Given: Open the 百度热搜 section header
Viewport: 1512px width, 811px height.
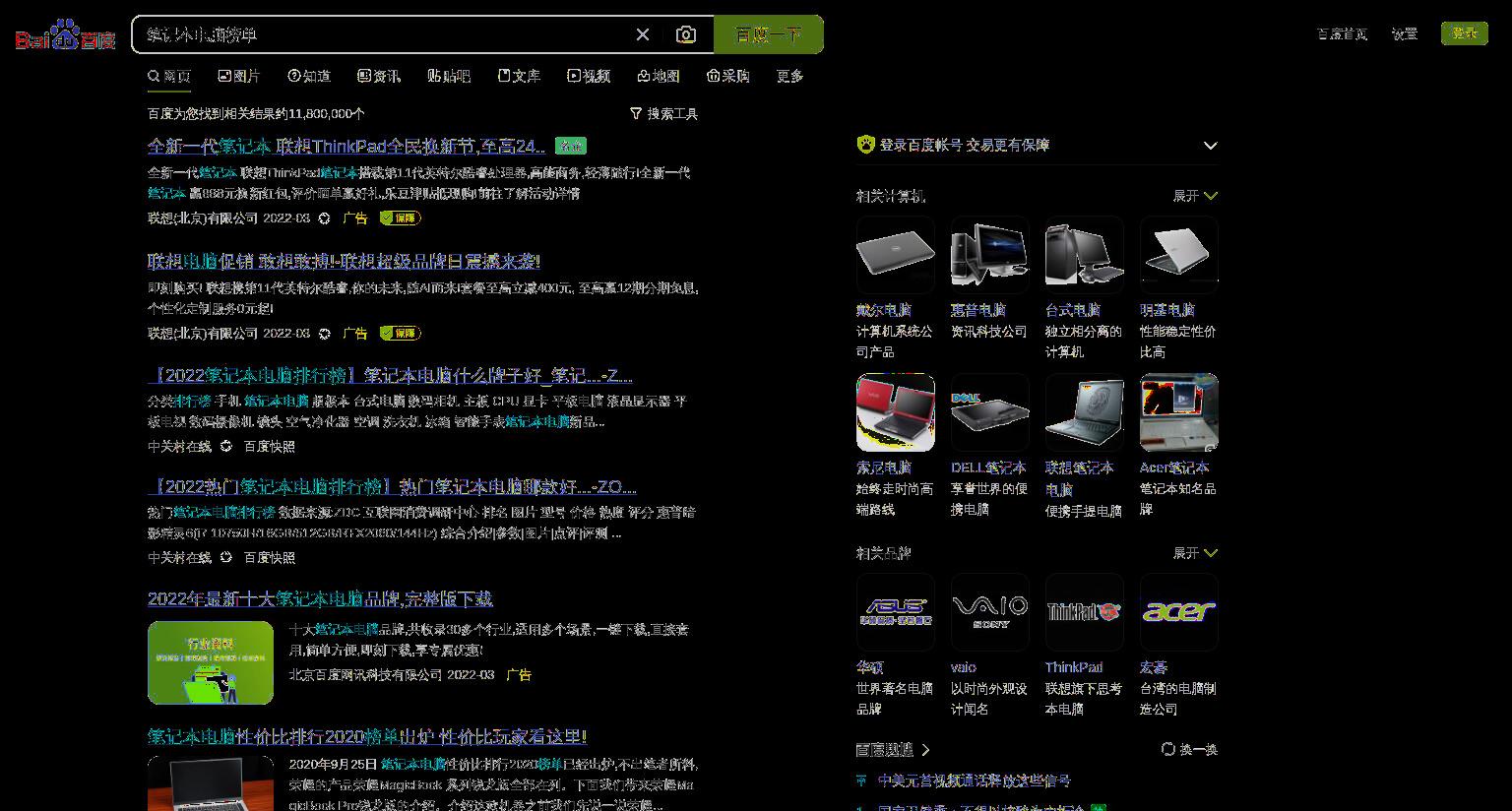Looking at the screenshot, I should [893, 750].
